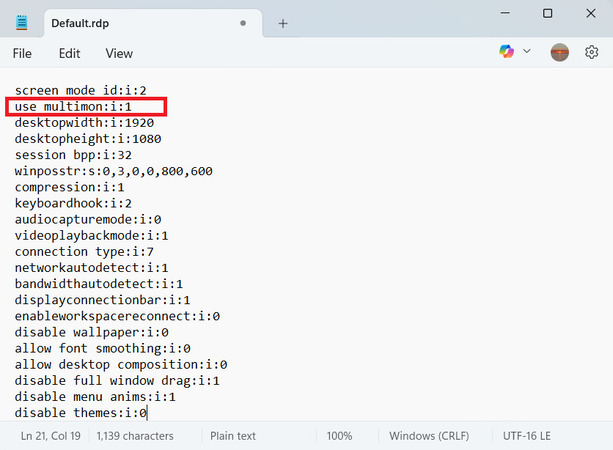
Task: Click the line compression:i:1
Action: pyautogui.click(x=70, y=187)
